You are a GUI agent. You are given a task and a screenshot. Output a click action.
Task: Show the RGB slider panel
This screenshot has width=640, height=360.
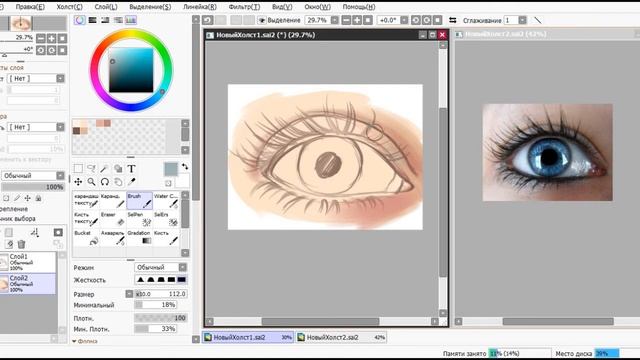coord(93,20)
